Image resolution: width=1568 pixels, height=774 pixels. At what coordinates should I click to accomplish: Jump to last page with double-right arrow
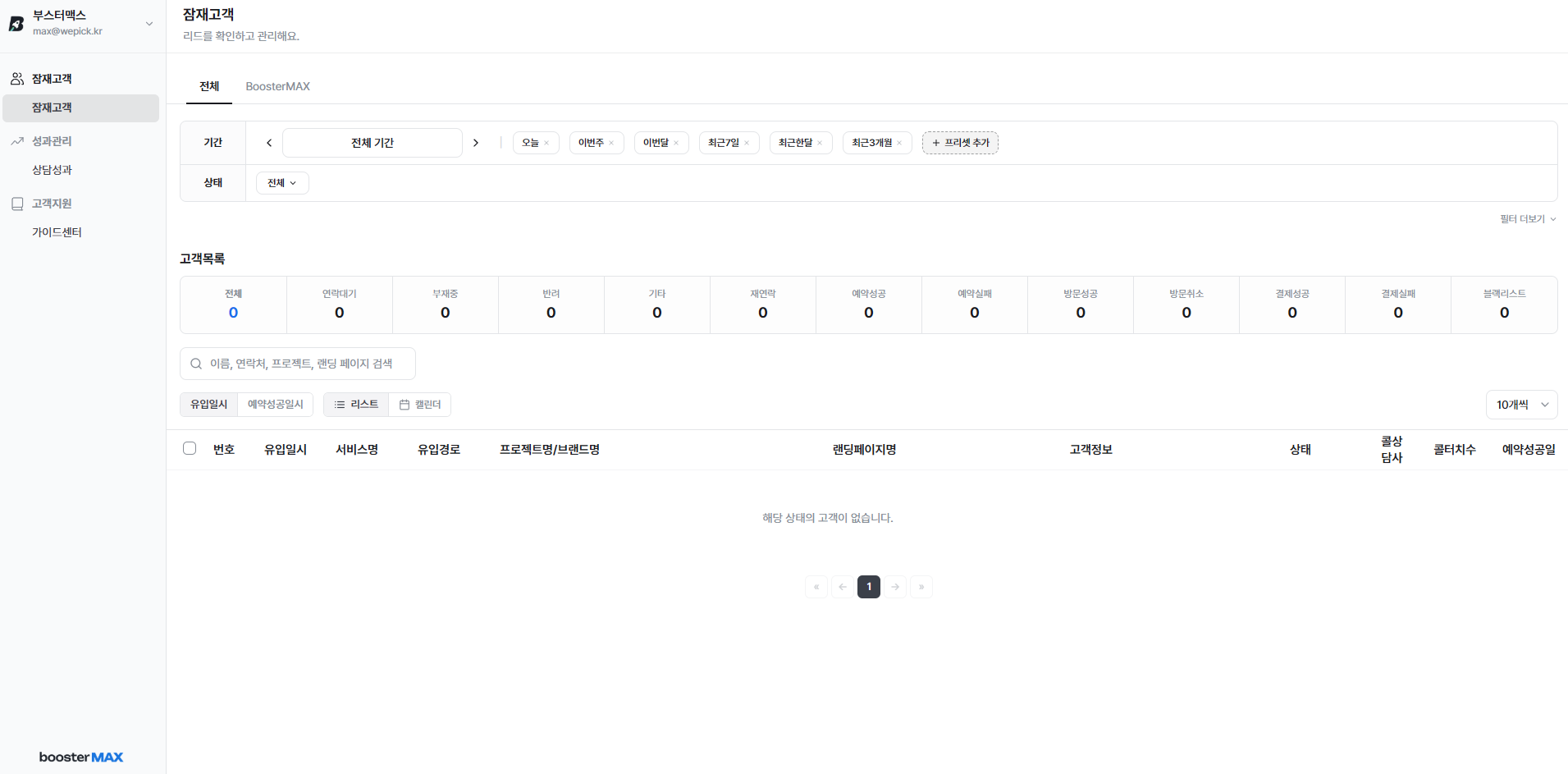[x=921, y=587]
